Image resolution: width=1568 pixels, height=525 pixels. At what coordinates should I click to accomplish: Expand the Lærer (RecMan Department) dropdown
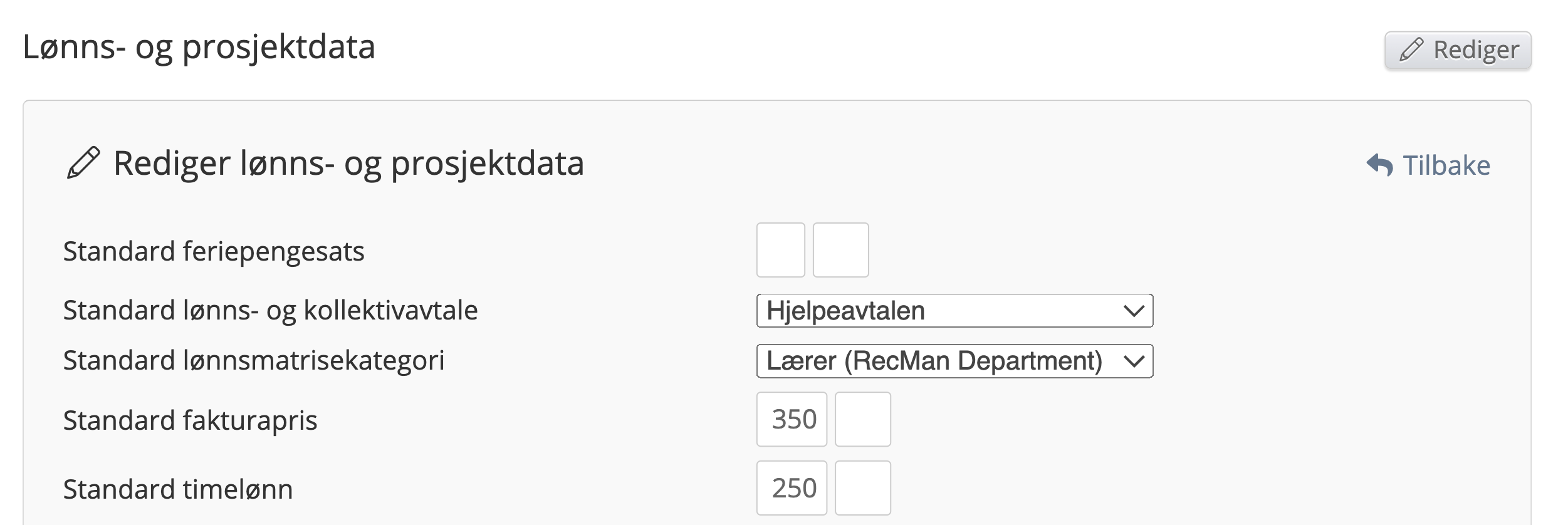pyautogui.click(x=954, y=361)
